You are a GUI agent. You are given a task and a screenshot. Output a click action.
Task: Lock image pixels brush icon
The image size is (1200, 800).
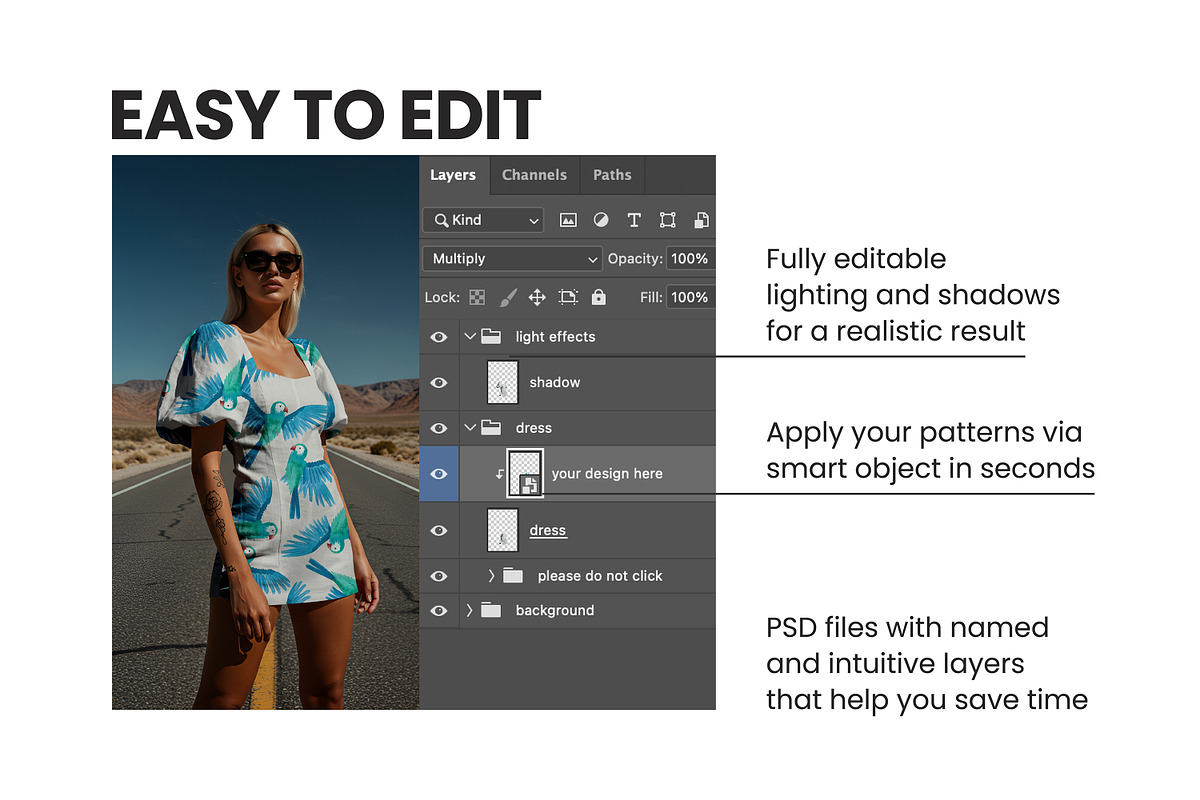pos(508,297)
